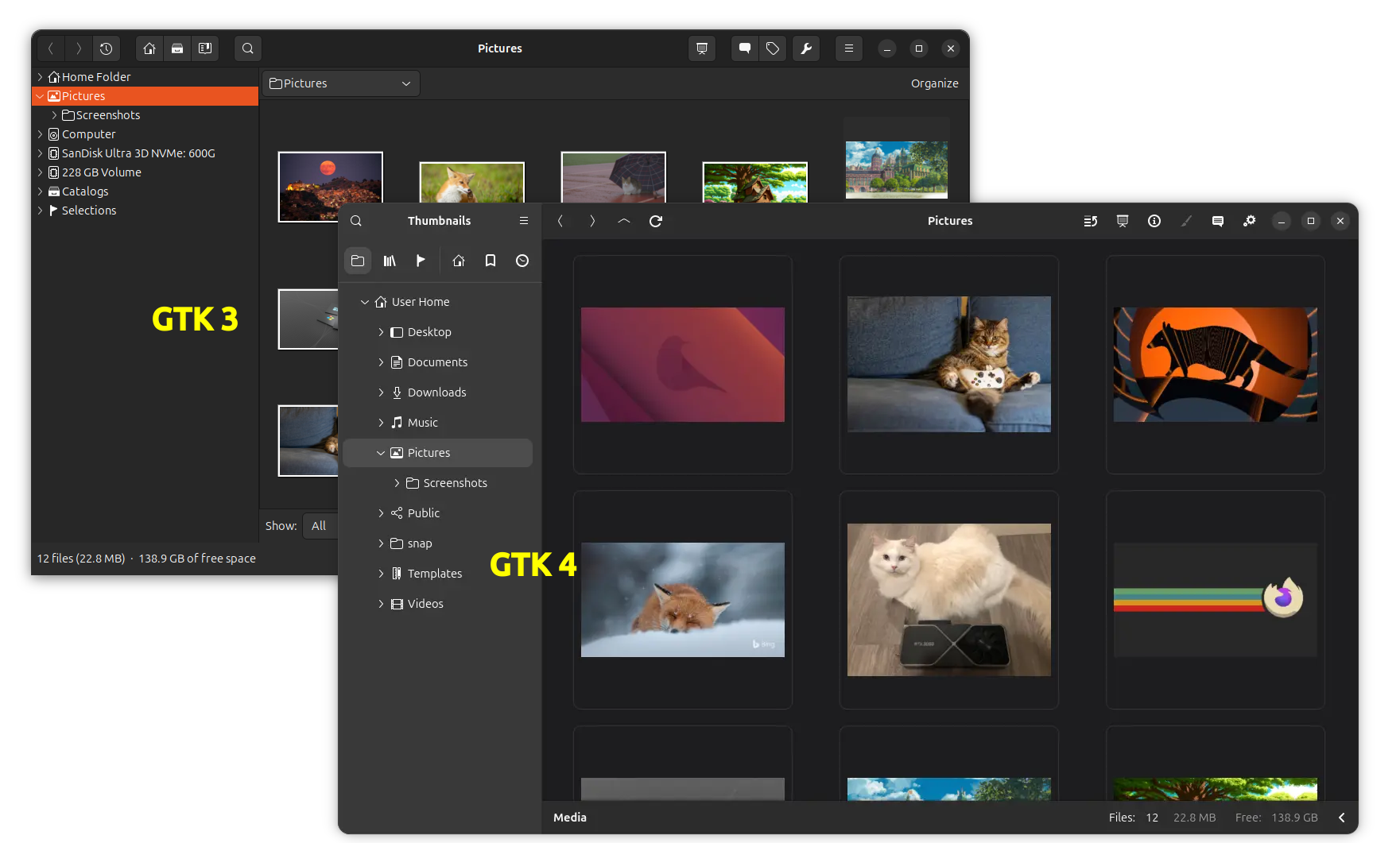Open the Pictures location dropdown
Image resolution: width=1400 pixels, height=843 pixels.
[341, 83]
